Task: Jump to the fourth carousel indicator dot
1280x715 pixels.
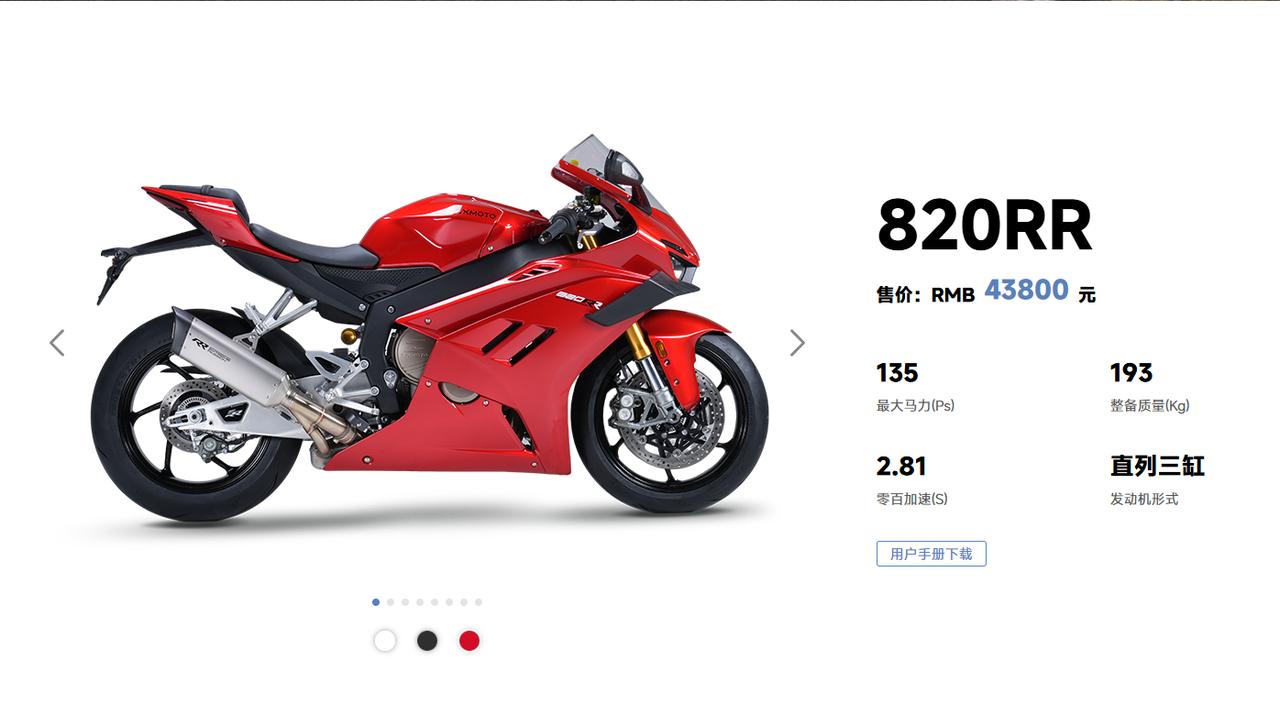Action: pyautogui.click(x=420, y=602)
